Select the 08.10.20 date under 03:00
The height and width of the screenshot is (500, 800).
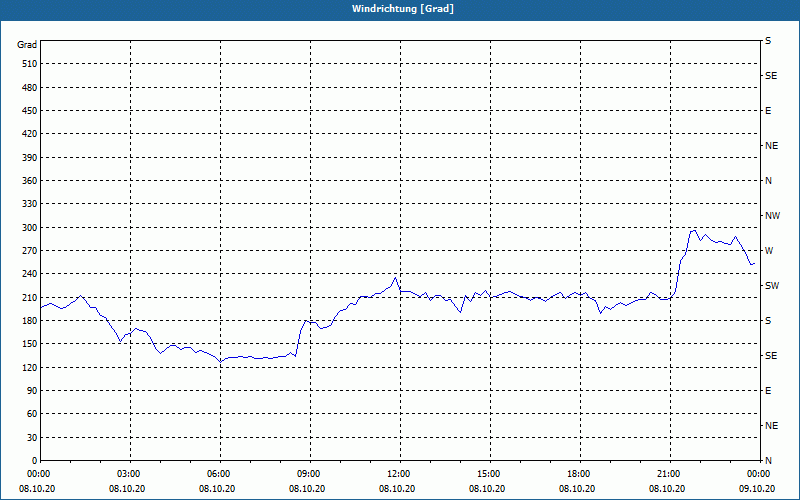pos(127,489)
